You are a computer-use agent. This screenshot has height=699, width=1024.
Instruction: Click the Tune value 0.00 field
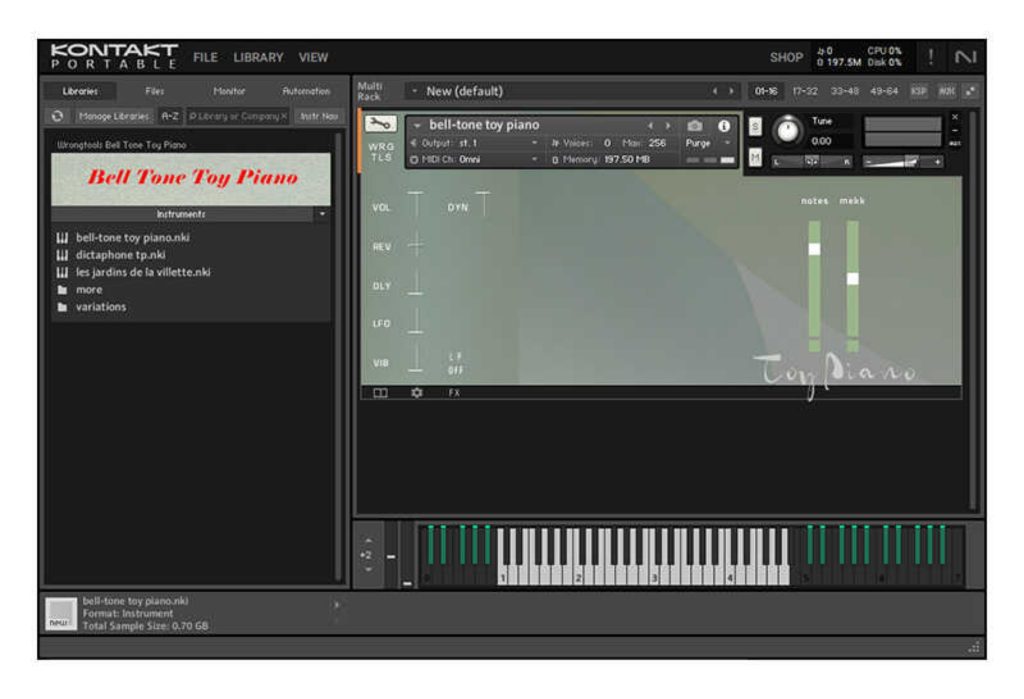(x=831, y=140)
